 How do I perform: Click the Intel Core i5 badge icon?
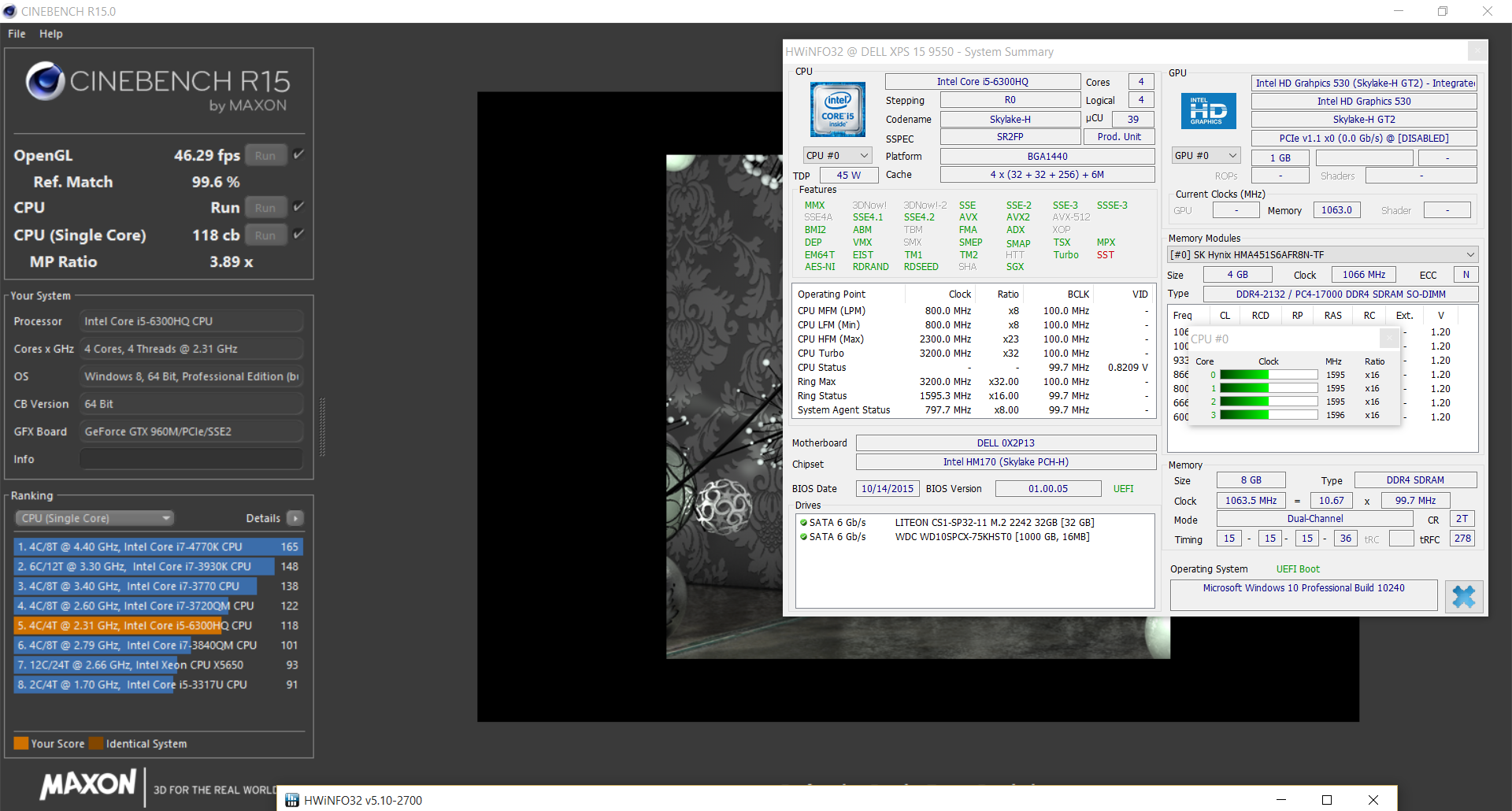(838, 109)
